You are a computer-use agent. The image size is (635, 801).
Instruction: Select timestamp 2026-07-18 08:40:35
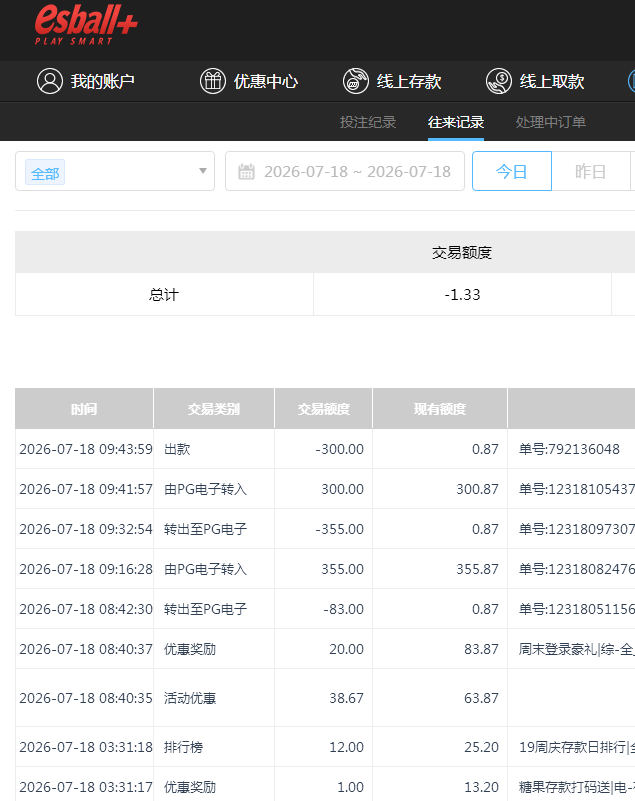[x=86, y=698]
